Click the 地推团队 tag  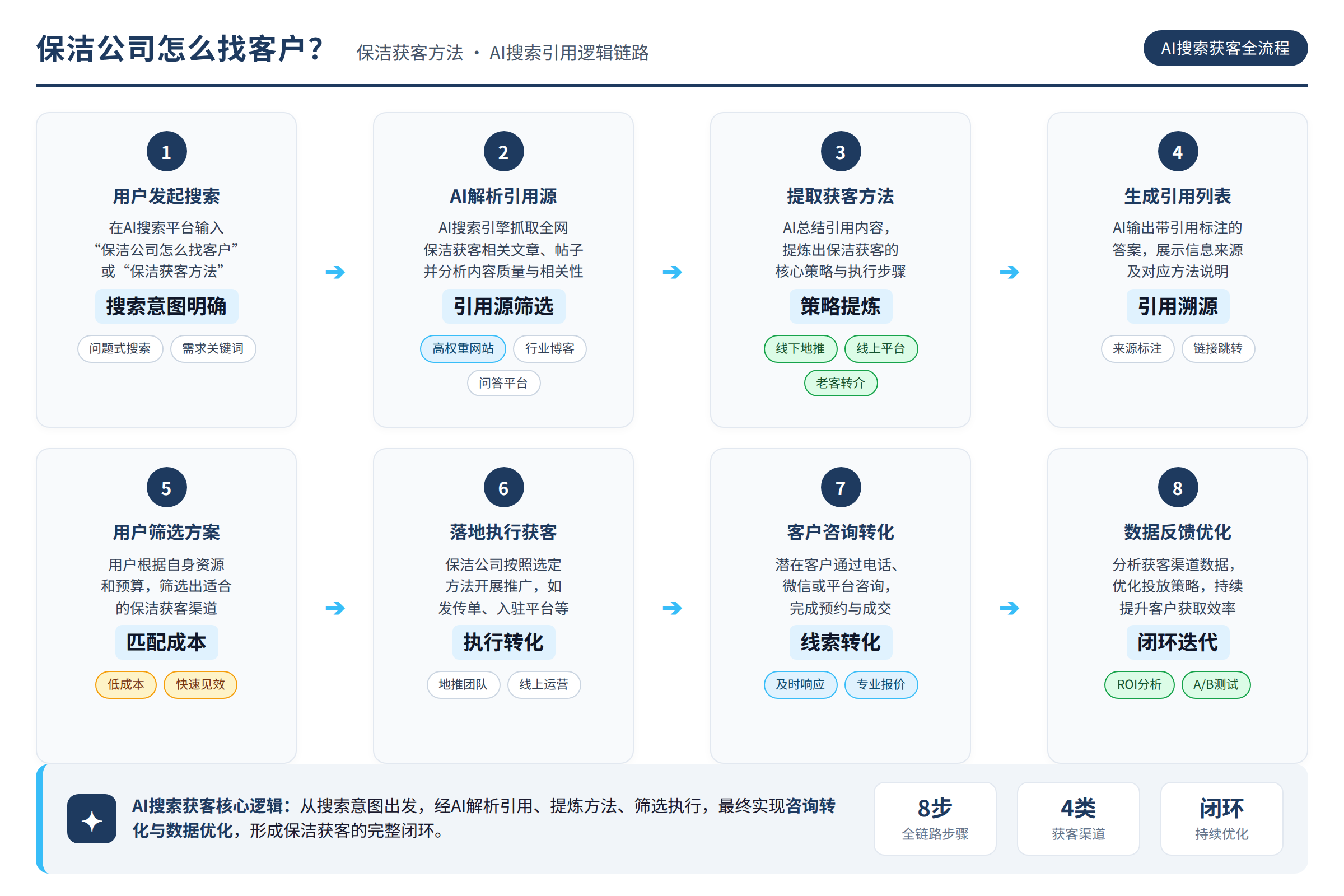(x=463, y=684)
